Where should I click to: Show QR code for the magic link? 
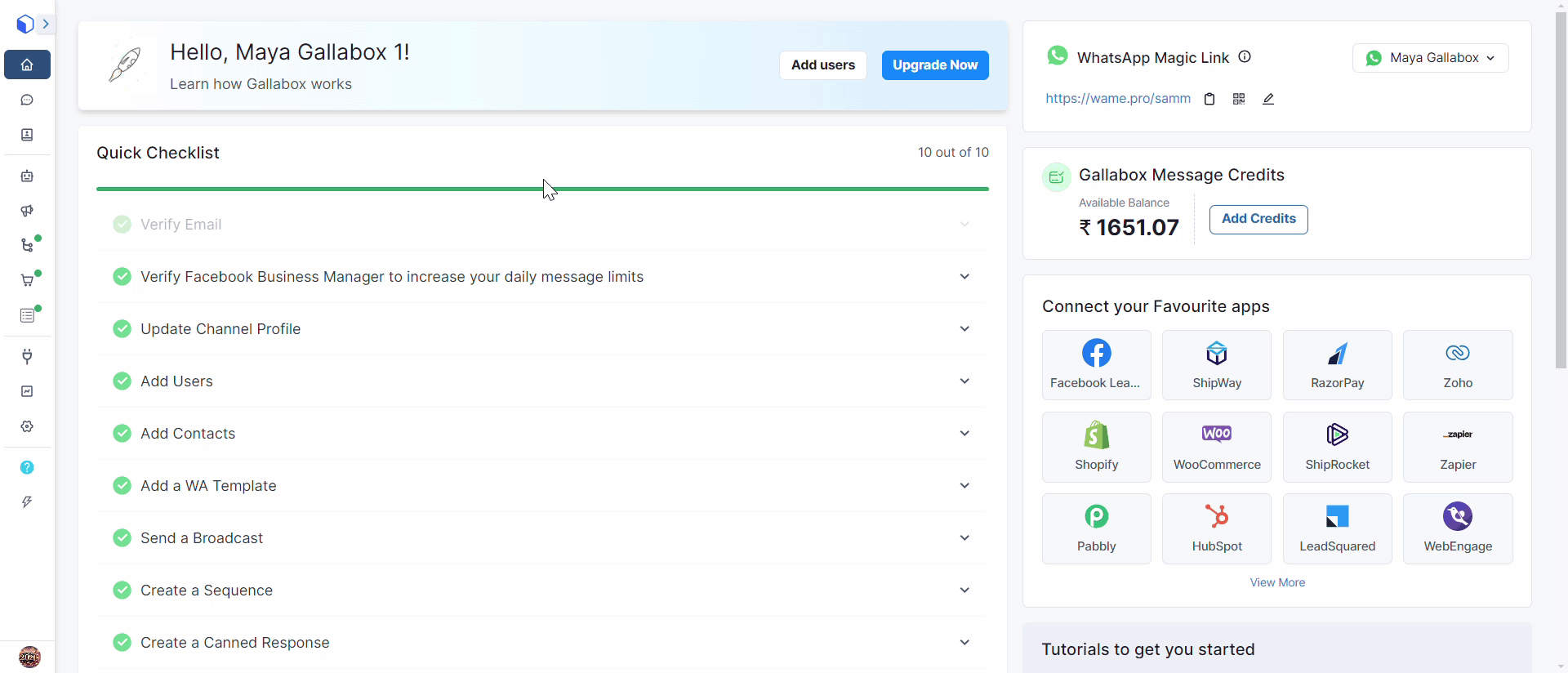pyautogui.click(x=1239, y=99)
